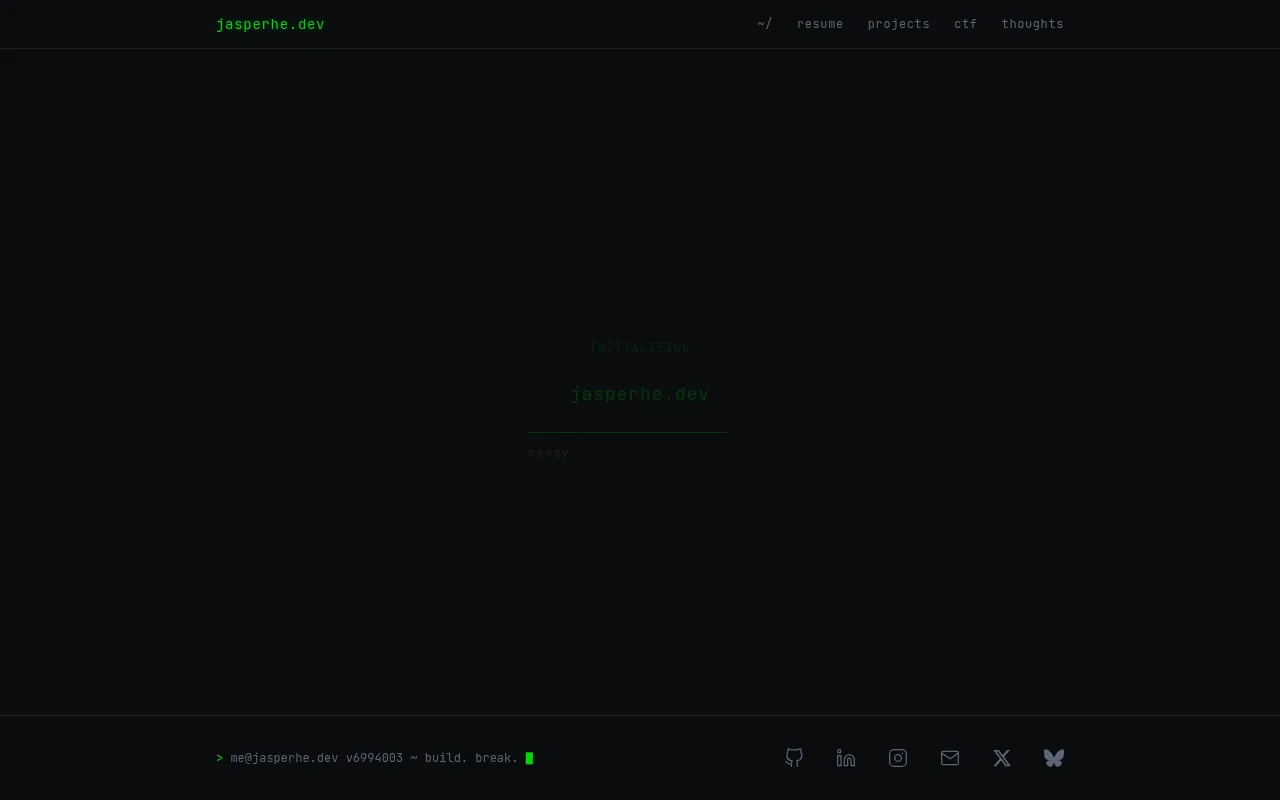Click the loading progress bar
Screen dimensions: 1280x800
[x=628, y=432]
